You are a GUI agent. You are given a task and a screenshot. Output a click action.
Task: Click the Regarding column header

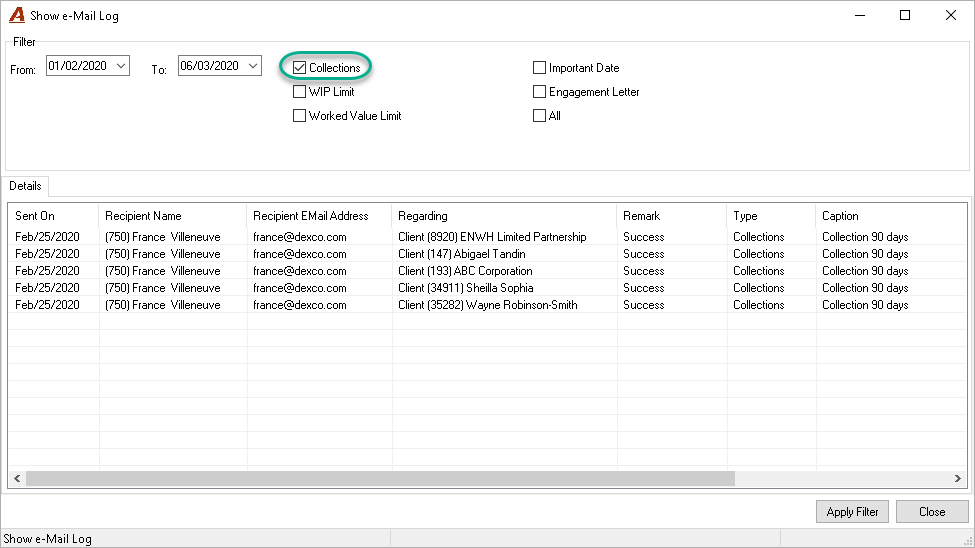point(504,216)
